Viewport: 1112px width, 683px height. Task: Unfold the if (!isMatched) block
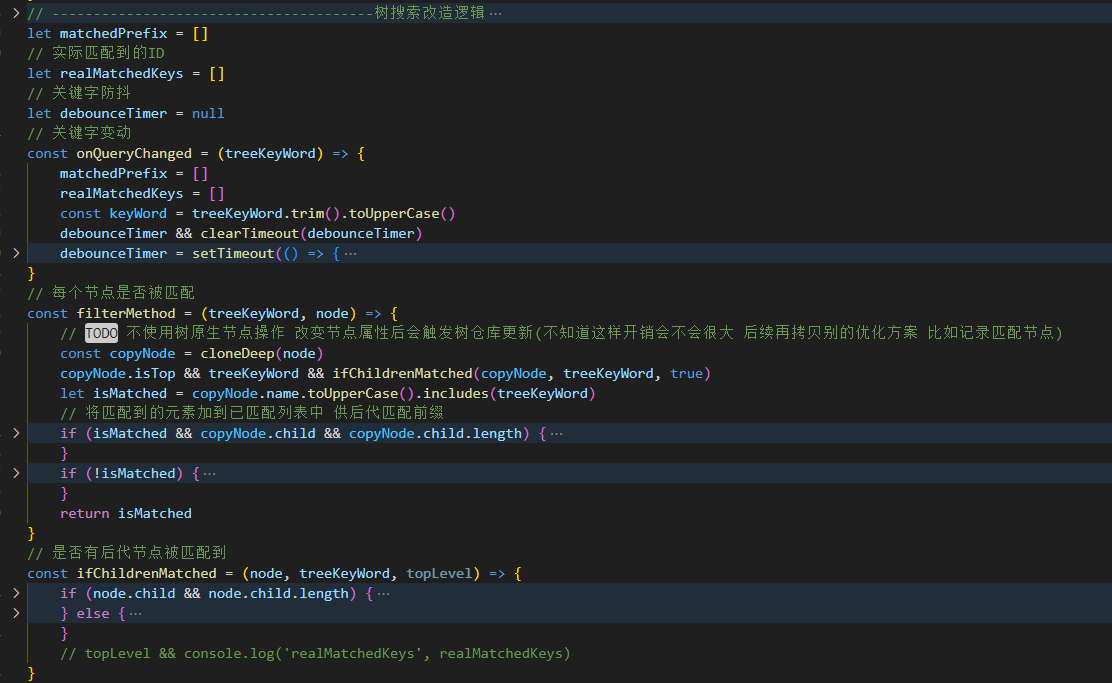pos(15,473)
